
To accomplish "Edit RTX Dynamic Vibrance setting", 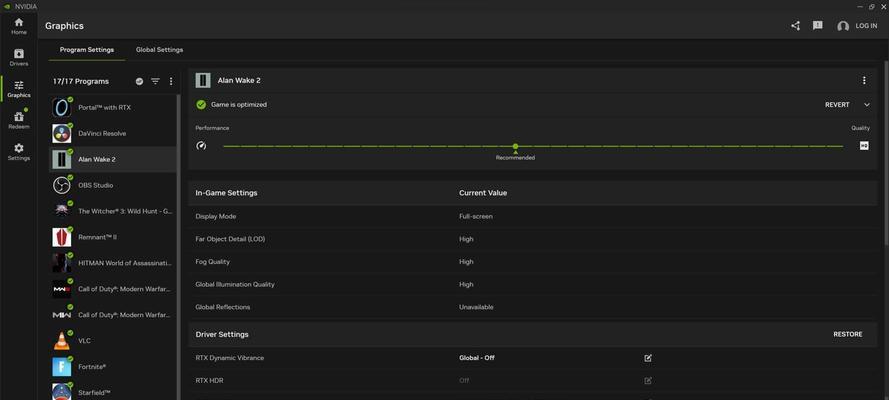I will pyautogui.click(x=647, y=358).
